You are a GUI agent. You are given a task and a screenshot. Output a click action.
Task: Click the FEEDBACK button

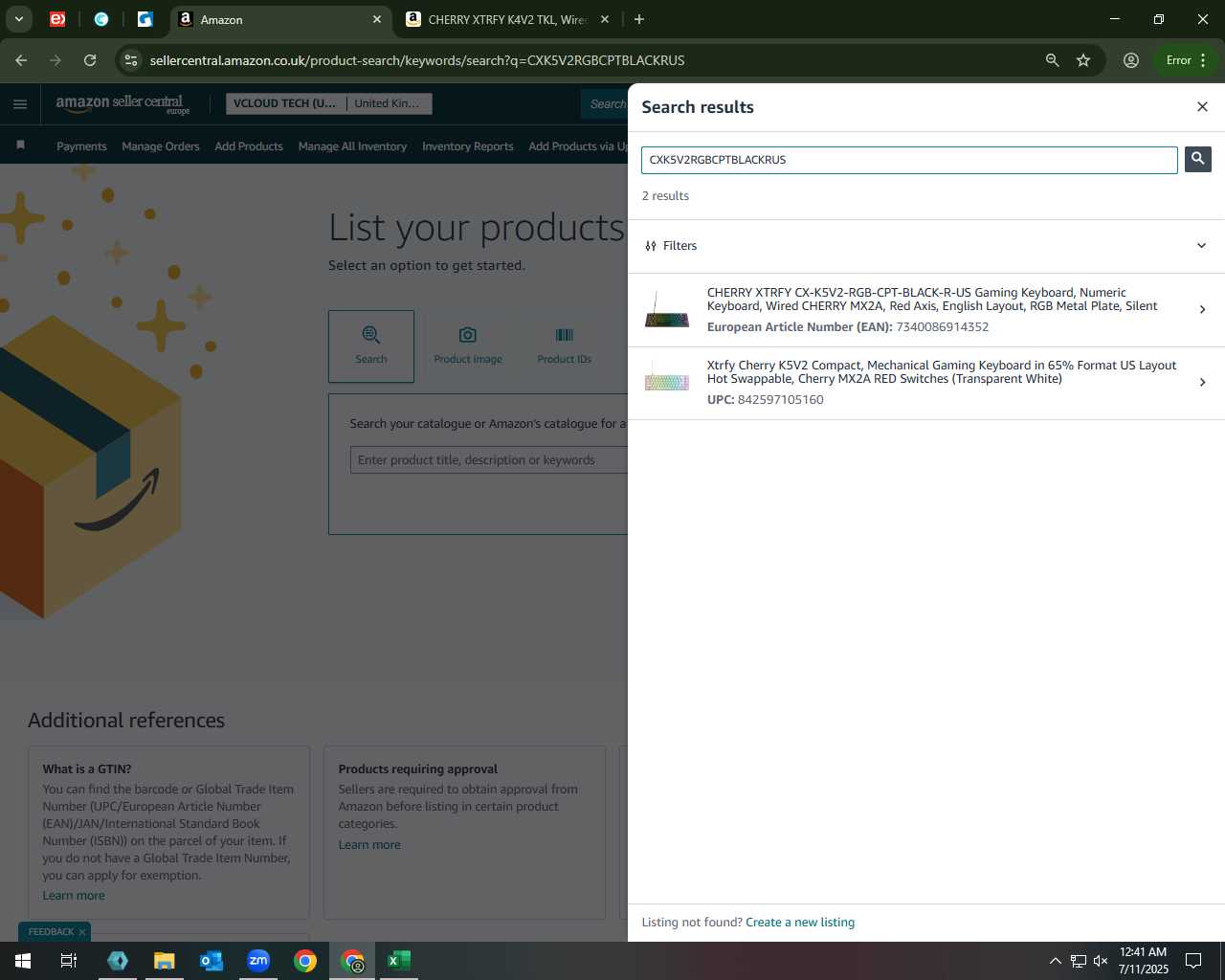coord(51,932)
